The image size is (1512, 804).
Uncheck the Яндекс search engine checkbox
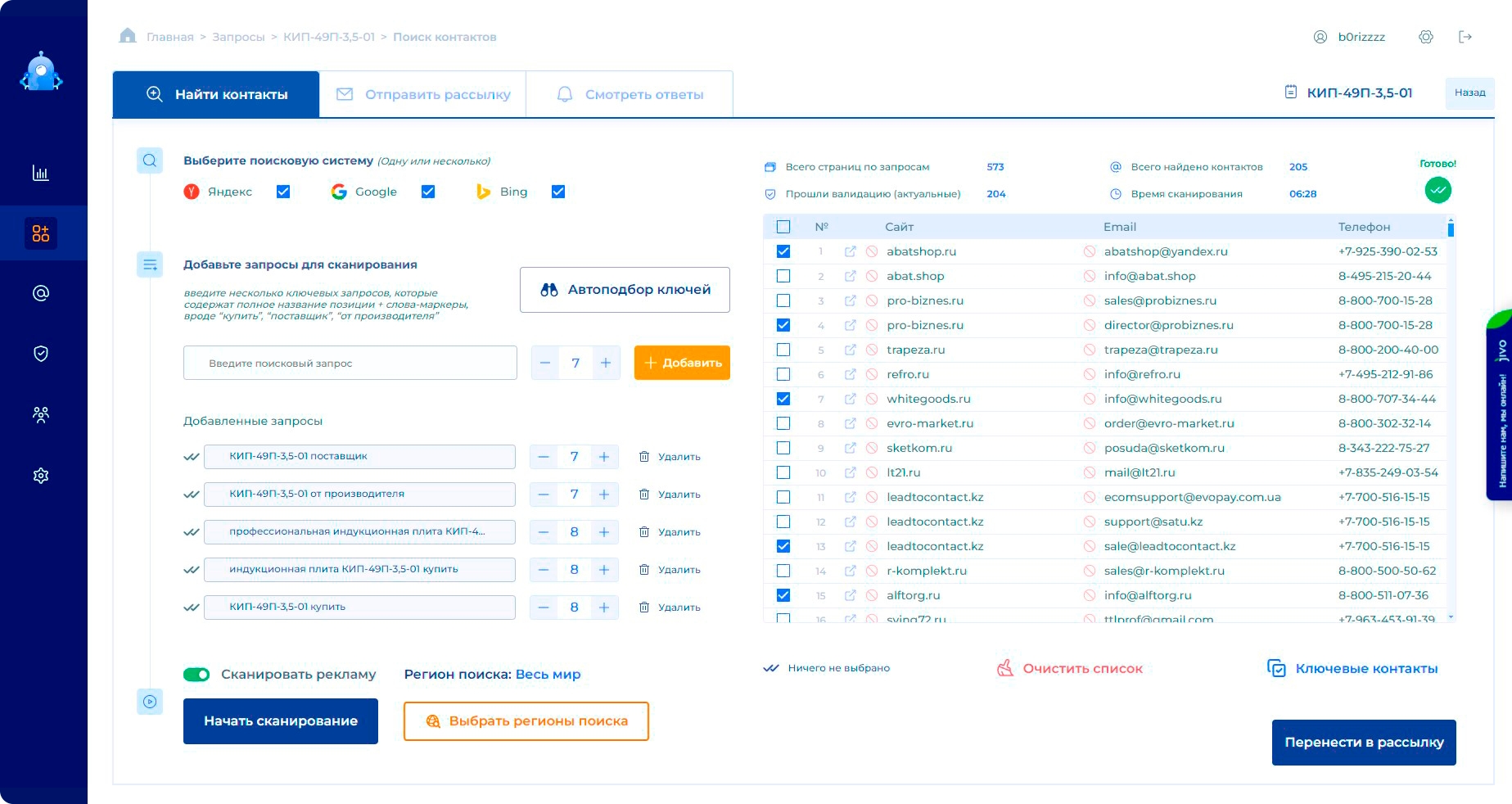(283, 192)
